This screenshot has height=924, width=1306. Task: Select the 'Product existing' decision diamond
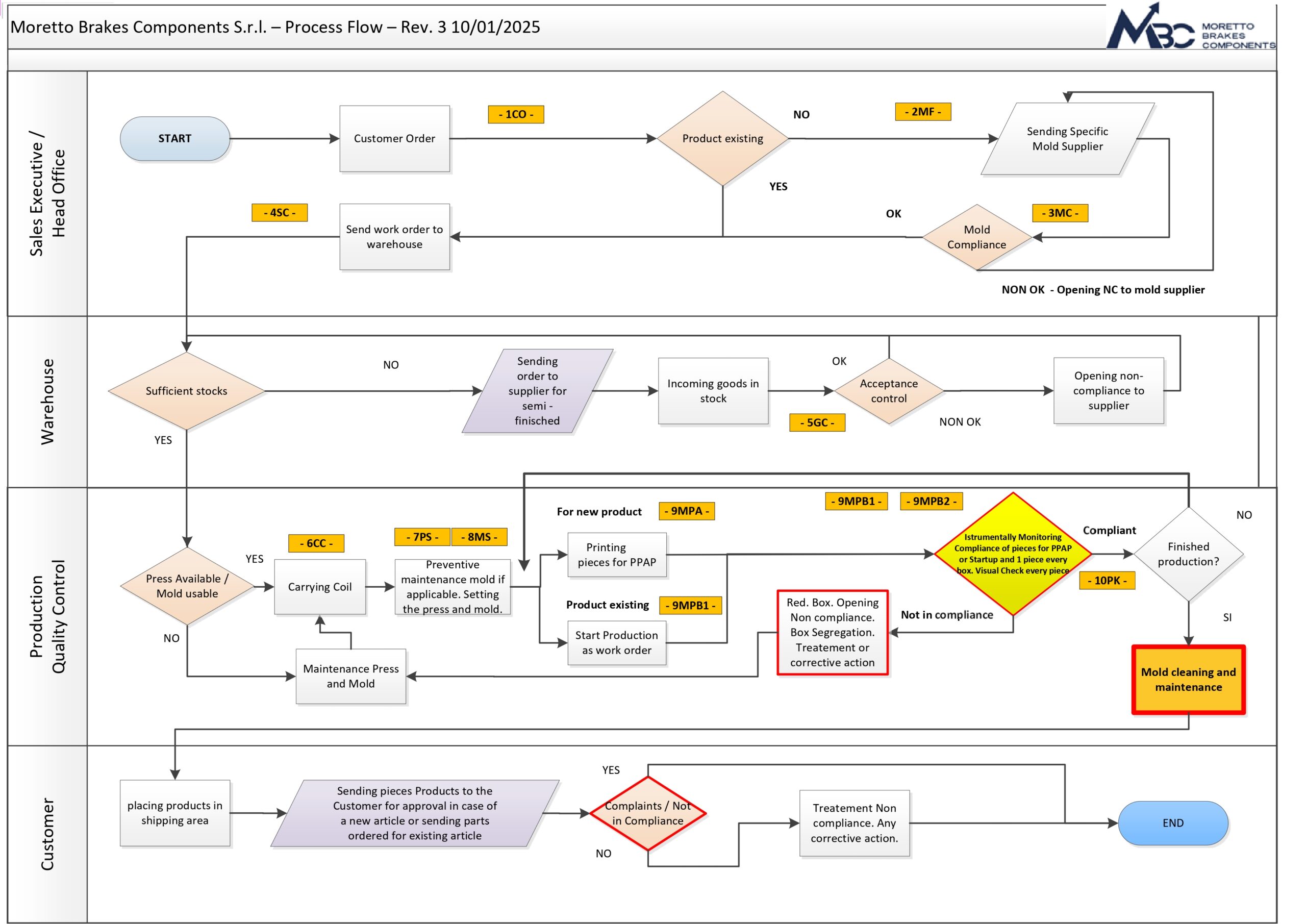(x=722, y=138)
